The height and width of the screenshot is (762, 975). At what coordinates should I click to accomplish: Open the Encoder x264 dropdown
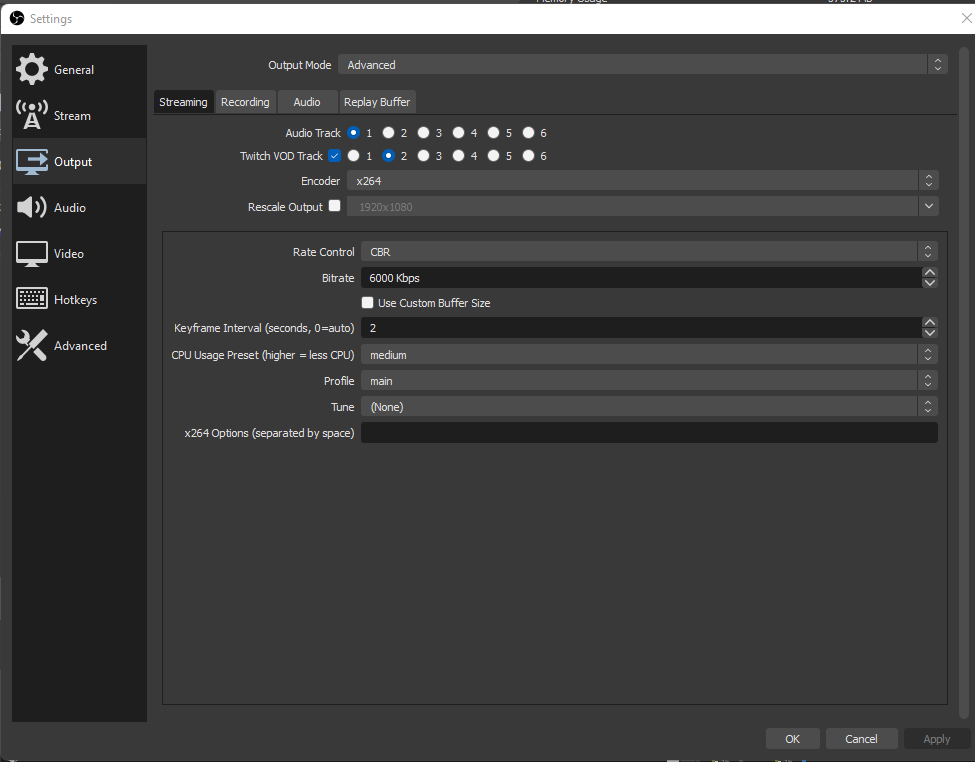(642, 181)
